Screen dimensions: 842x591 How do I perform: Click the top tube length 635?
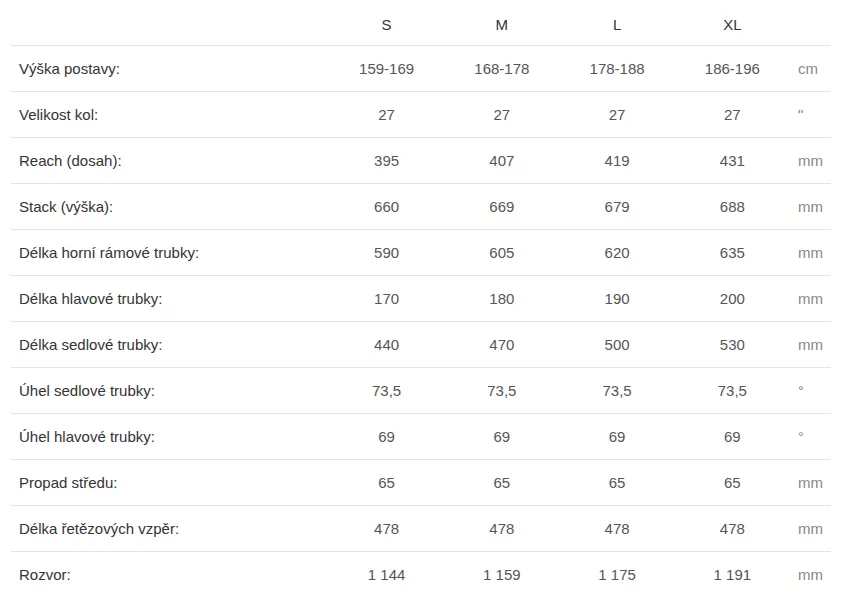tap(732, 253)
